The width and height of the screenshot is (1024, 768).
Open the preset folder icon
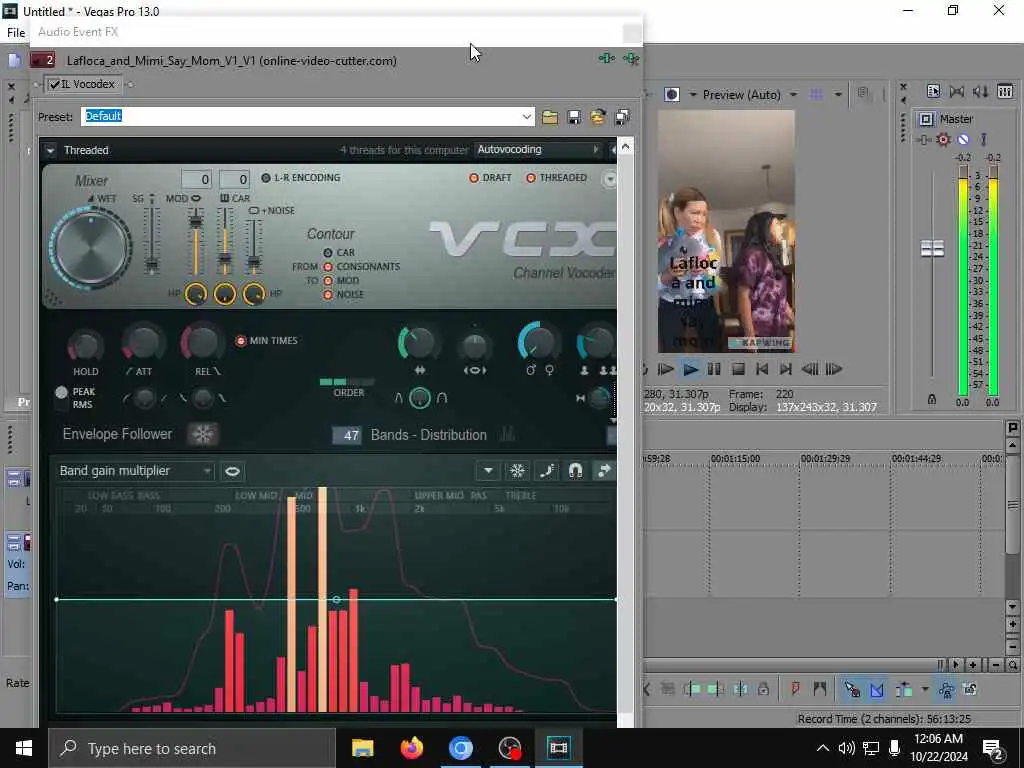tap(550, 117)
